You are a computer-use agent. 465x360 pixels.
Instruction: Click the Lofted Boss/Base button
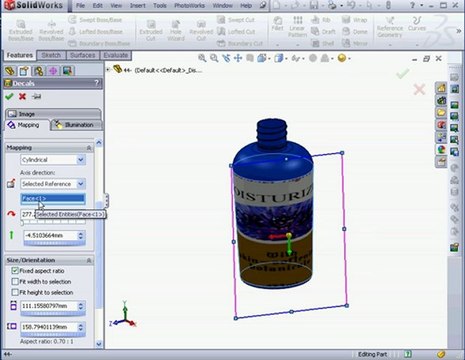point(96,32)
